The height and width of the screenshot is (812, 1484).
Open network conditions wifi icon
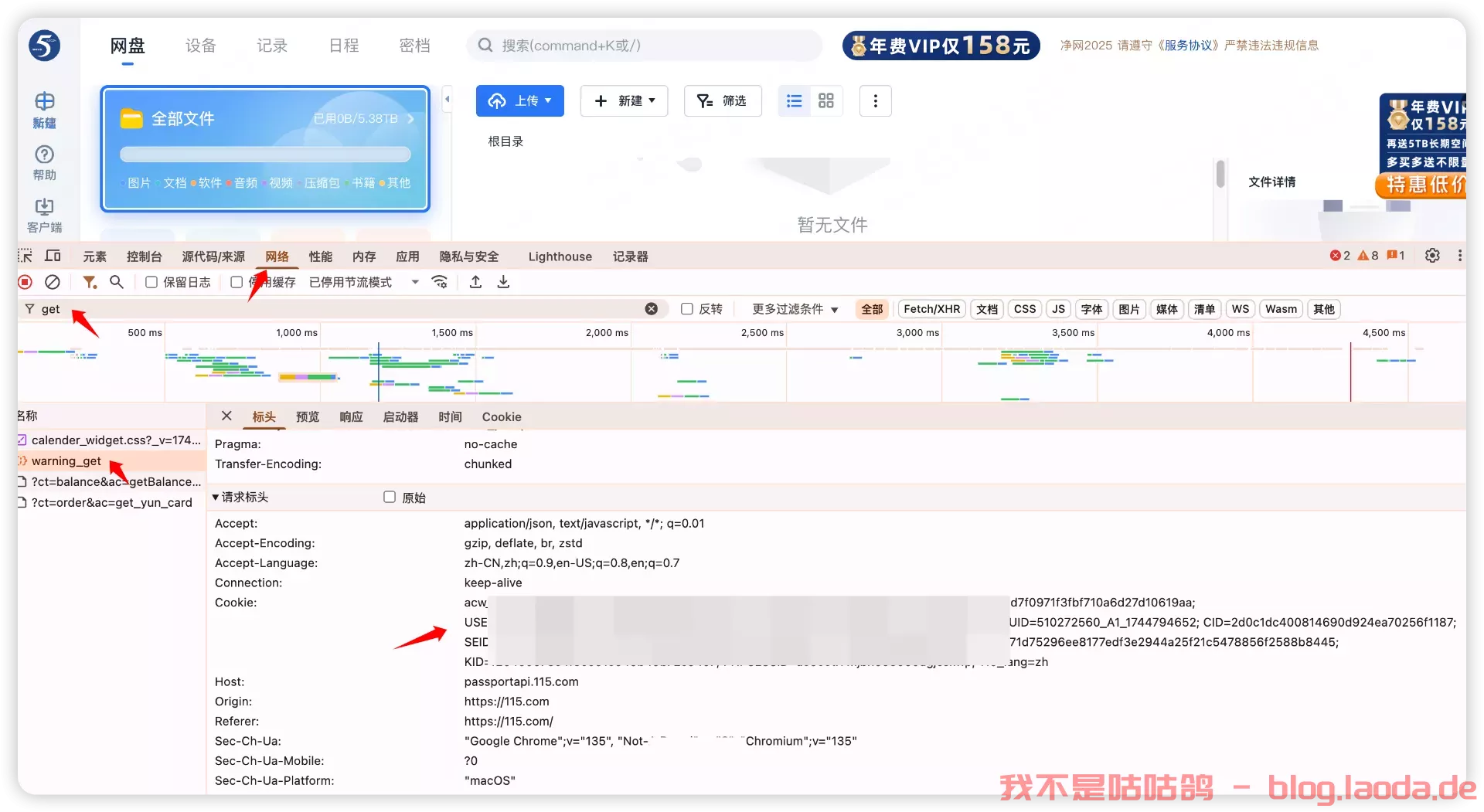pyautogui.click(x=440, y=282)
